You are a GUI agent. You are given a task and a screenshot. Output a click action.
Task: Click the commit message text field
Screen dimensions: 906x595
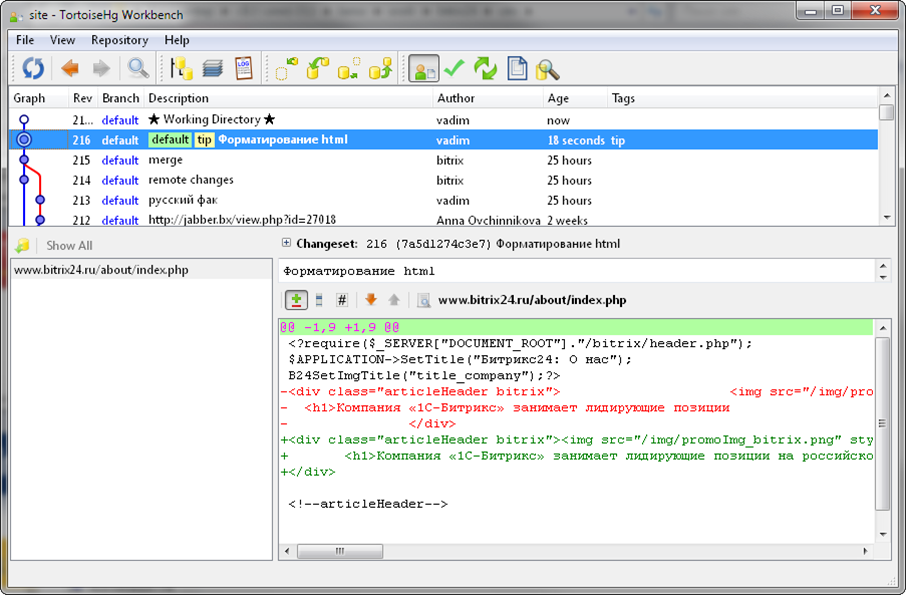[x=578, y=271]
